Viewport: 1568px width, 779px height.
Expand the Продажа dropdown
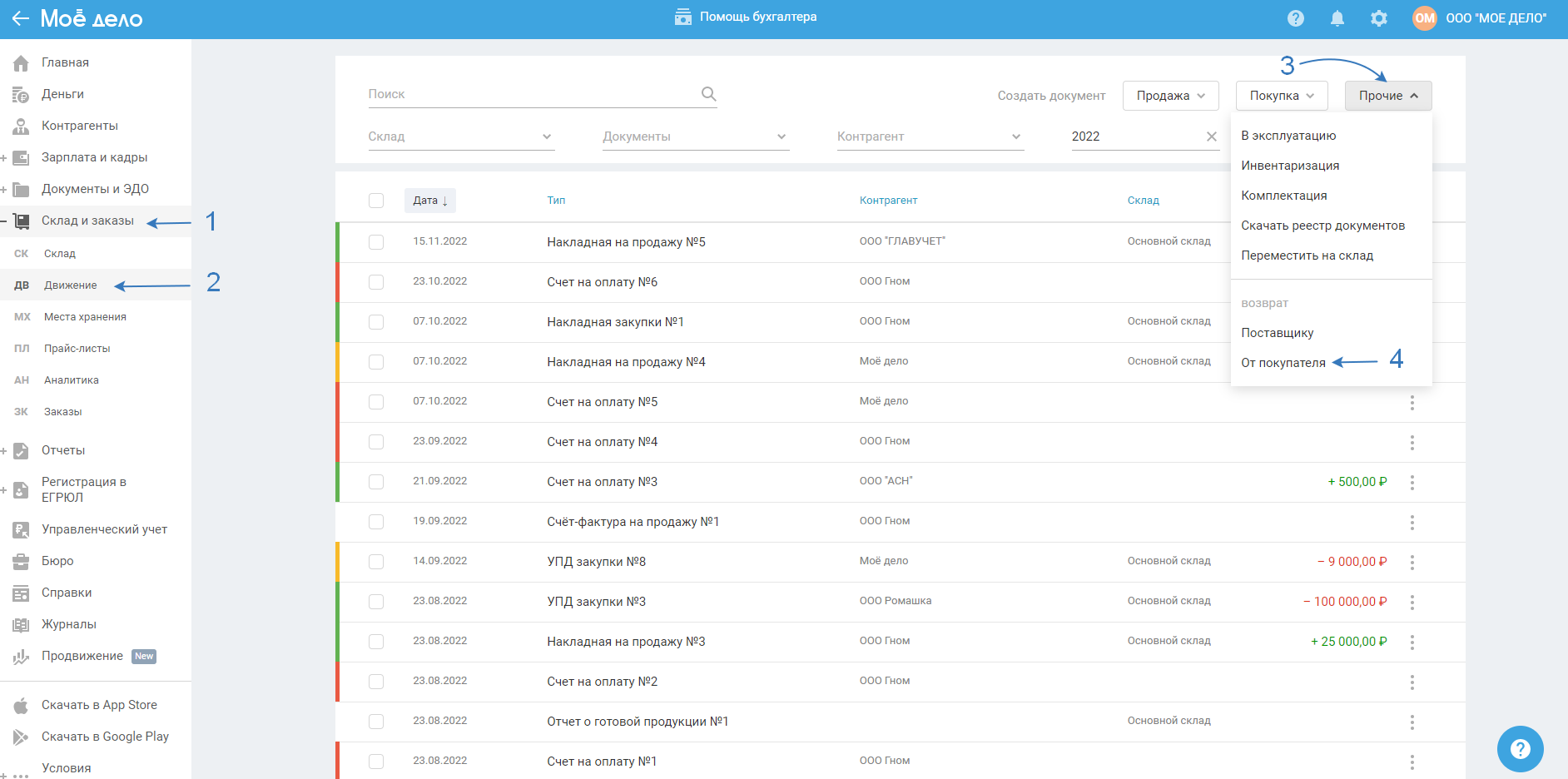point(1170,96)
